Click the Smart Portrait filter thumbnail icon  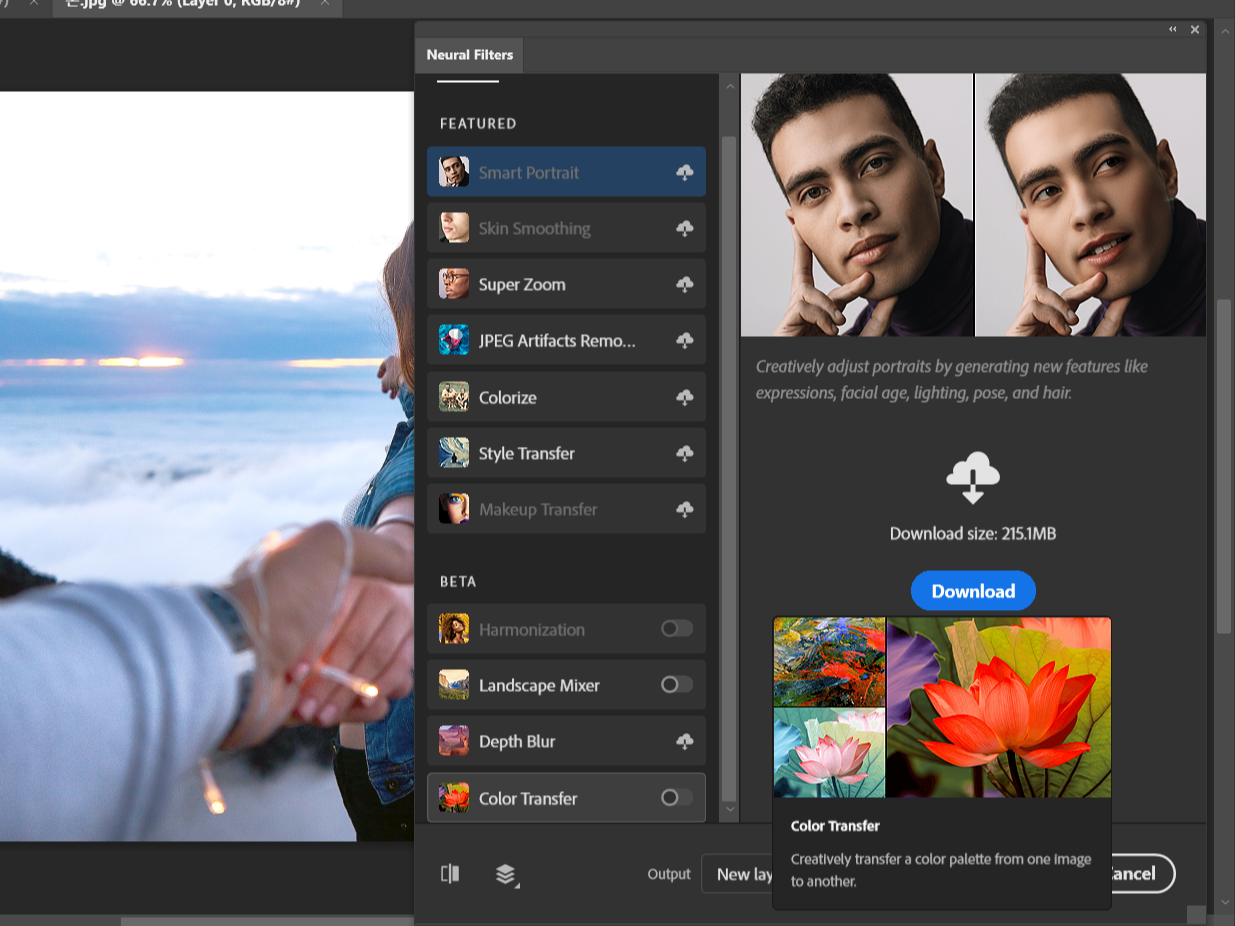pos(454,172)
